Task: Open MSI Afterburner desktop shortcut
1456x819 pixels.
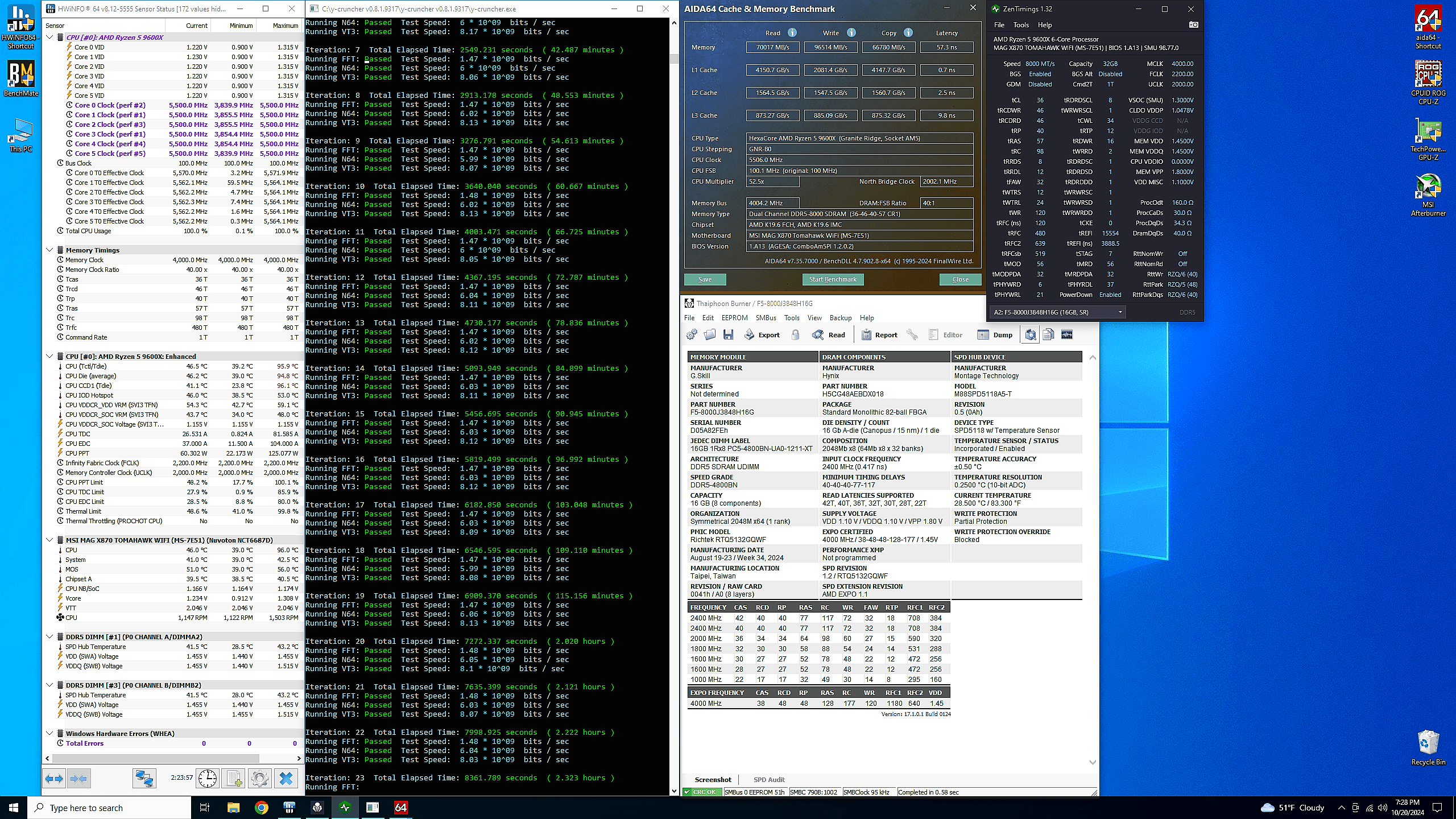Action: pos(1428,196)
